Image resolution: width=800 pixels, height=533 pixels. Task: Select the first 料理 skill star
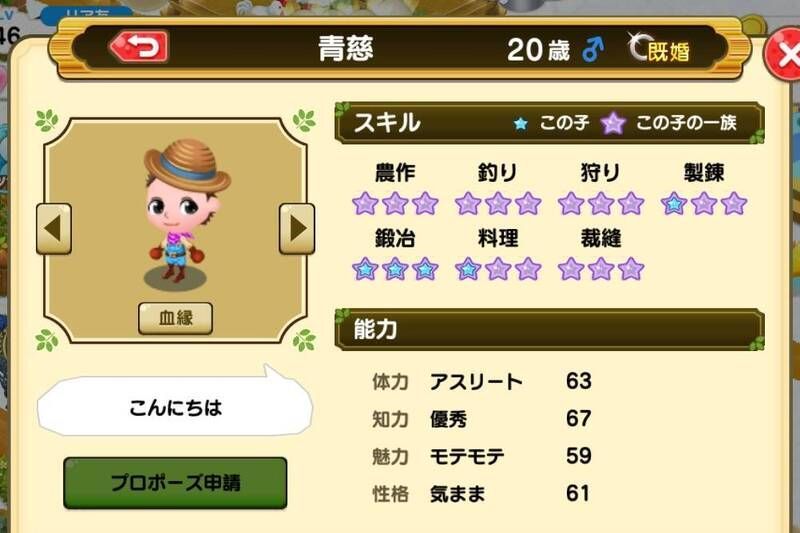pyautogui.click(x=468, y=269)
